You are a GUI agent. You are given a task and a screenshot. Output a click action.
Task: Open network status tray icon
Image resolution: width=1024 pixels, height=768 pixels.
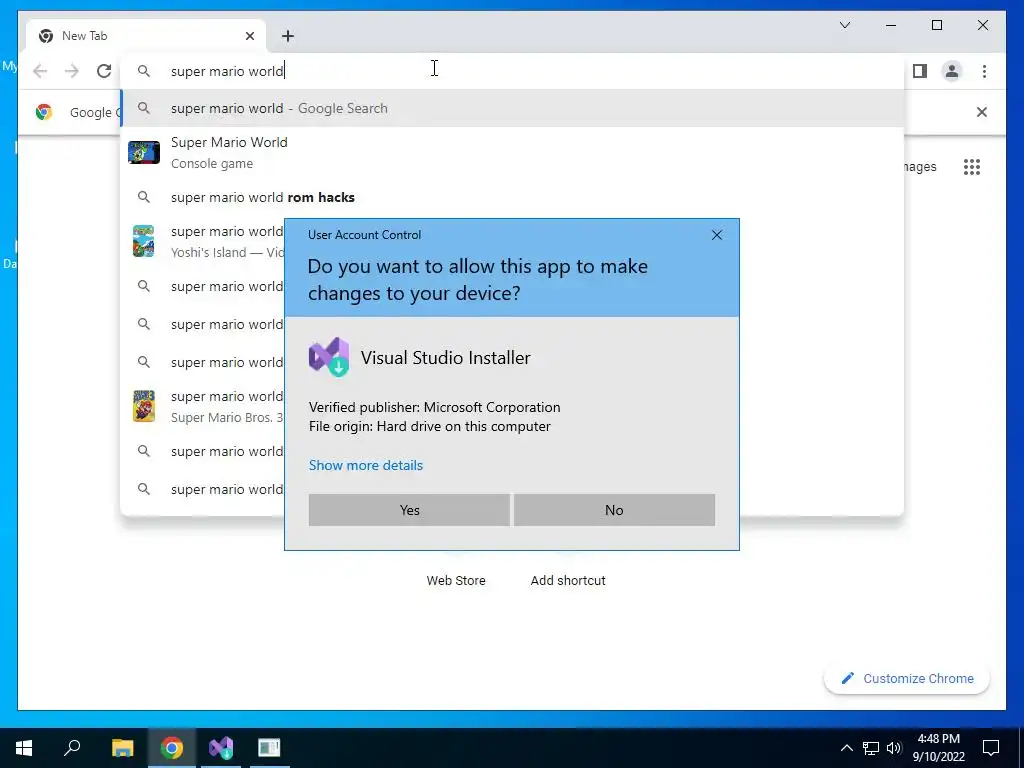tap(871, 748)
